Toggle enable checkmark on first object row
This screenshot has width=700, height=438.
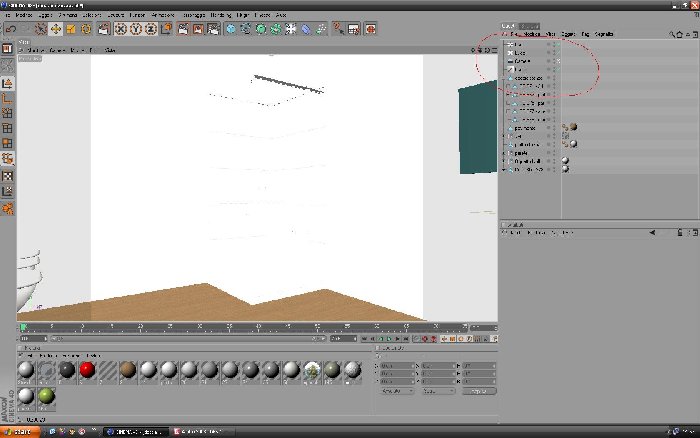pos(558,44)
